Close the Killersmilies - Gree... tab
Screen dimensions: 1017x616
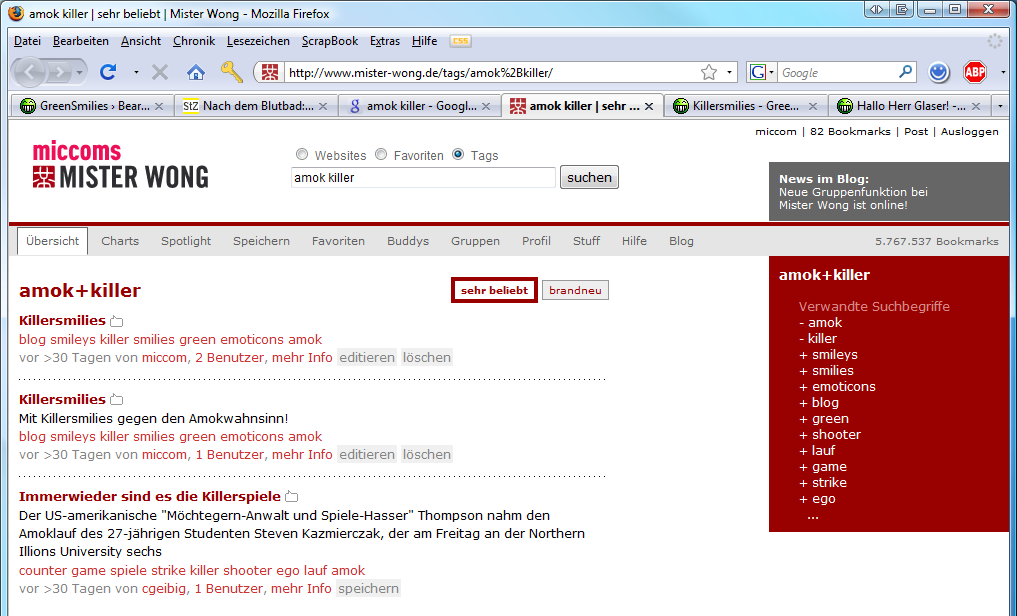813,106
